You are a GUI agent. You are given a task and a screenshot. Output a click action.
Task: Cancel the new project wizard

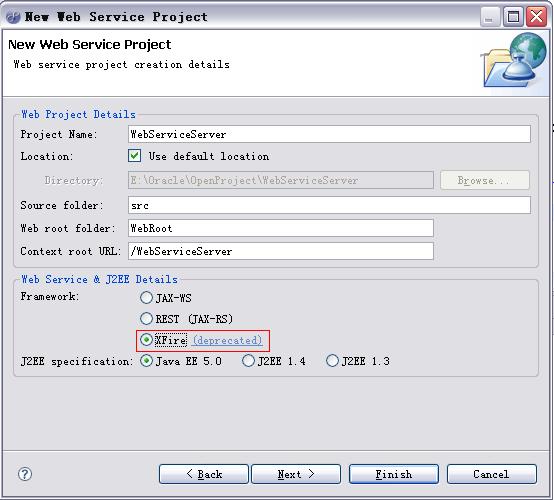pos(492,474)
